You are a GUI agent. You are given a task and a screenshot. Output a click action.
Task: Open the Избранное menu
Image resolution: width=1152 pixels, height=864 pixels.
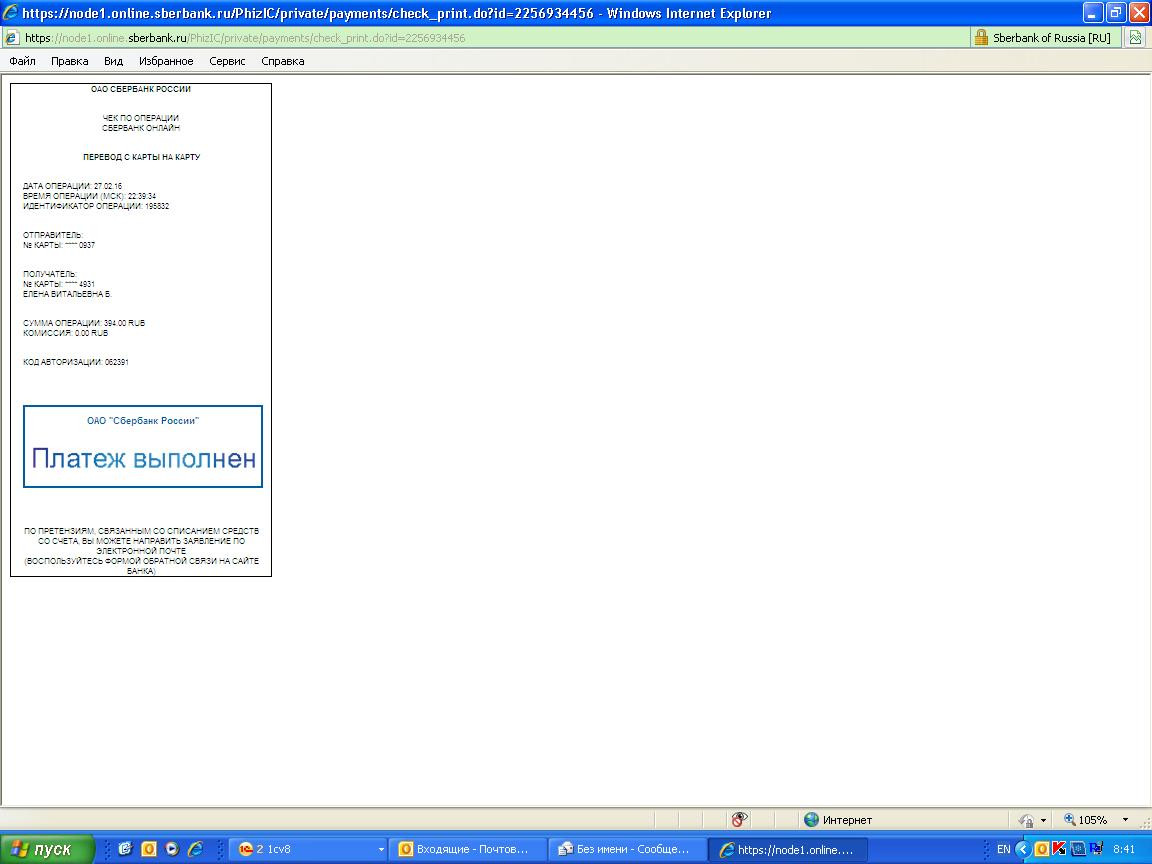[166, 61]
